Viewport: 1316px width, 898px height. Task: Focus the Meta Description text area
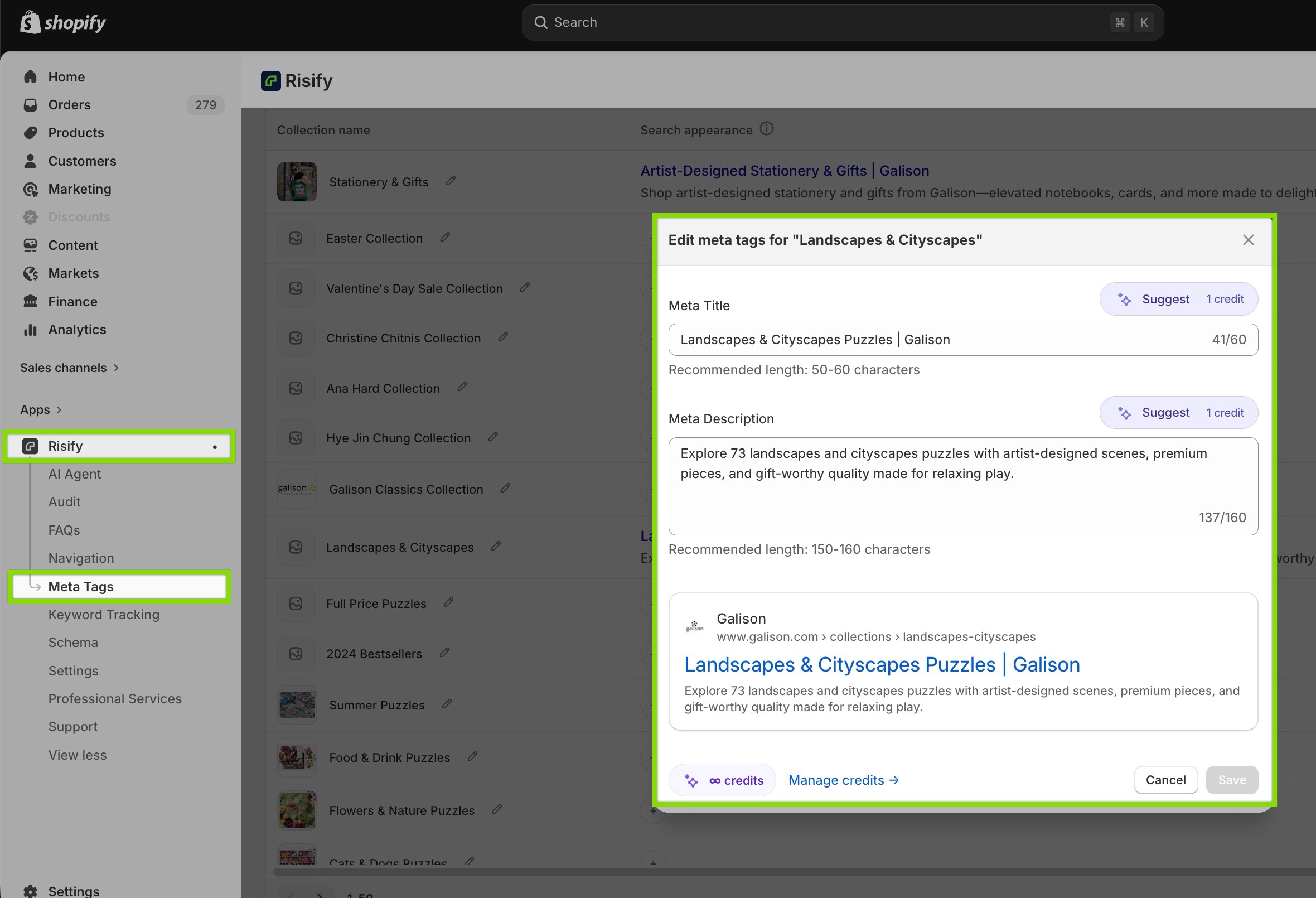tap(962, 486)
